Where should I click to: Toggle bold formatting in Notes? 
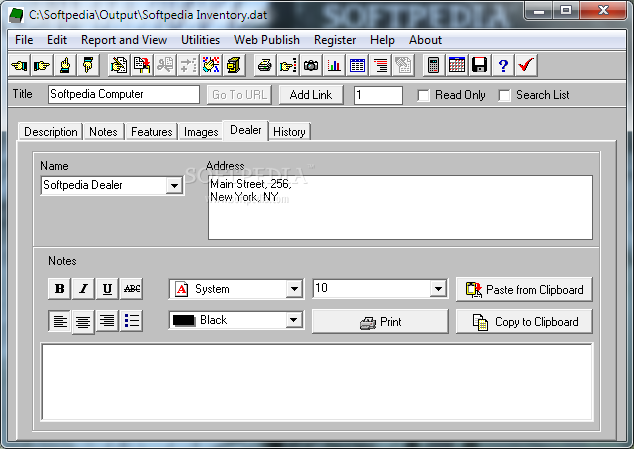(59, 289)
